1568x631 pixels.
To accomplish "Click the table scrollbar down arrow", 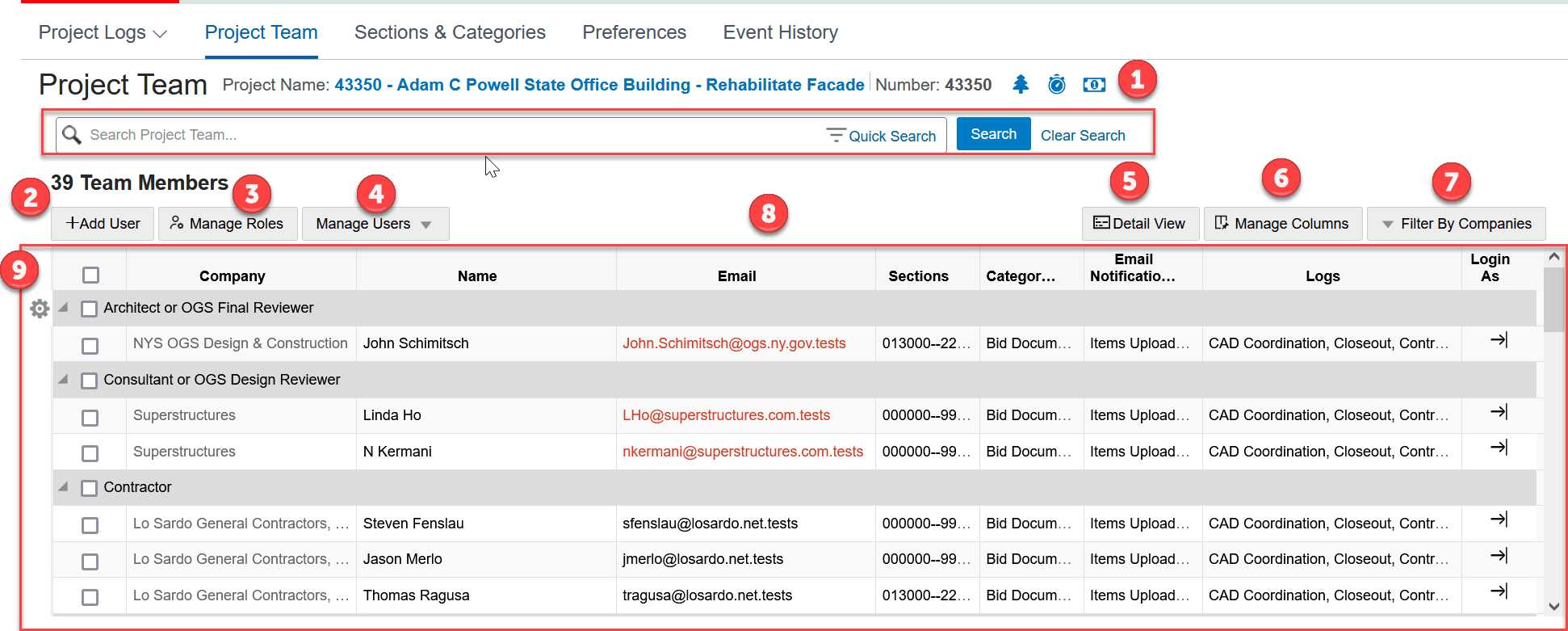I will [1553, 606].
